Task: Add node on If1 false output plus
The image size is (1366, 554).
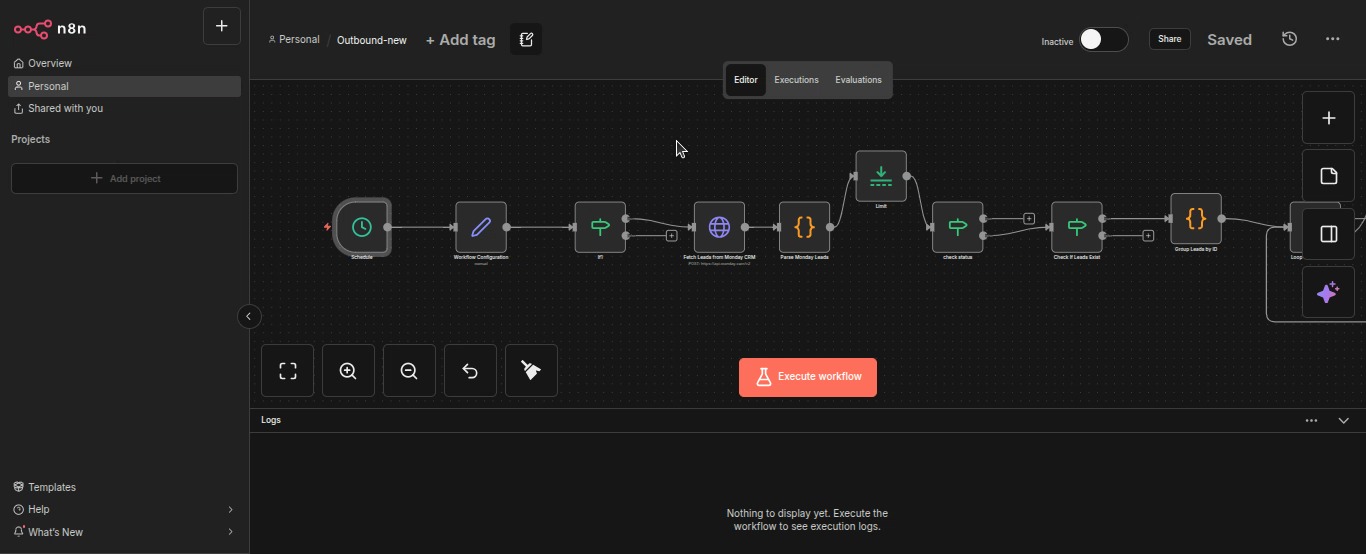Action: point(671,236)
